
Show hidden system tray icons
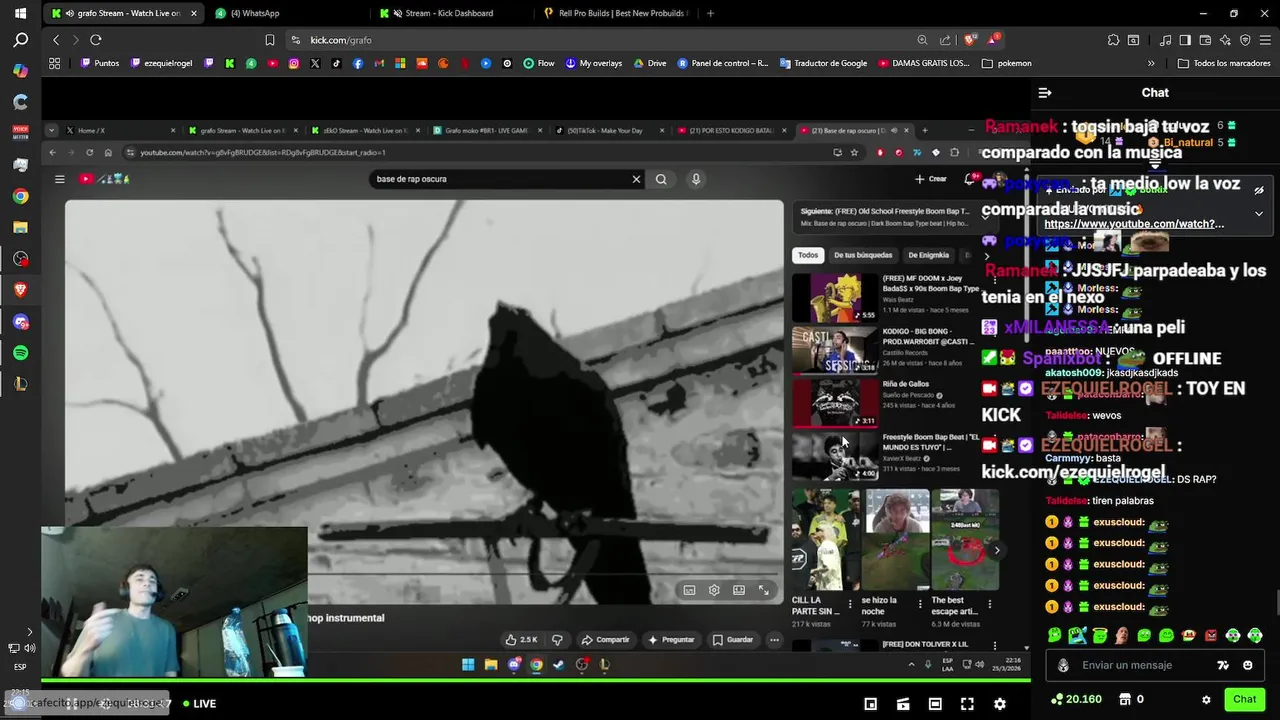[x=910, y=664]
